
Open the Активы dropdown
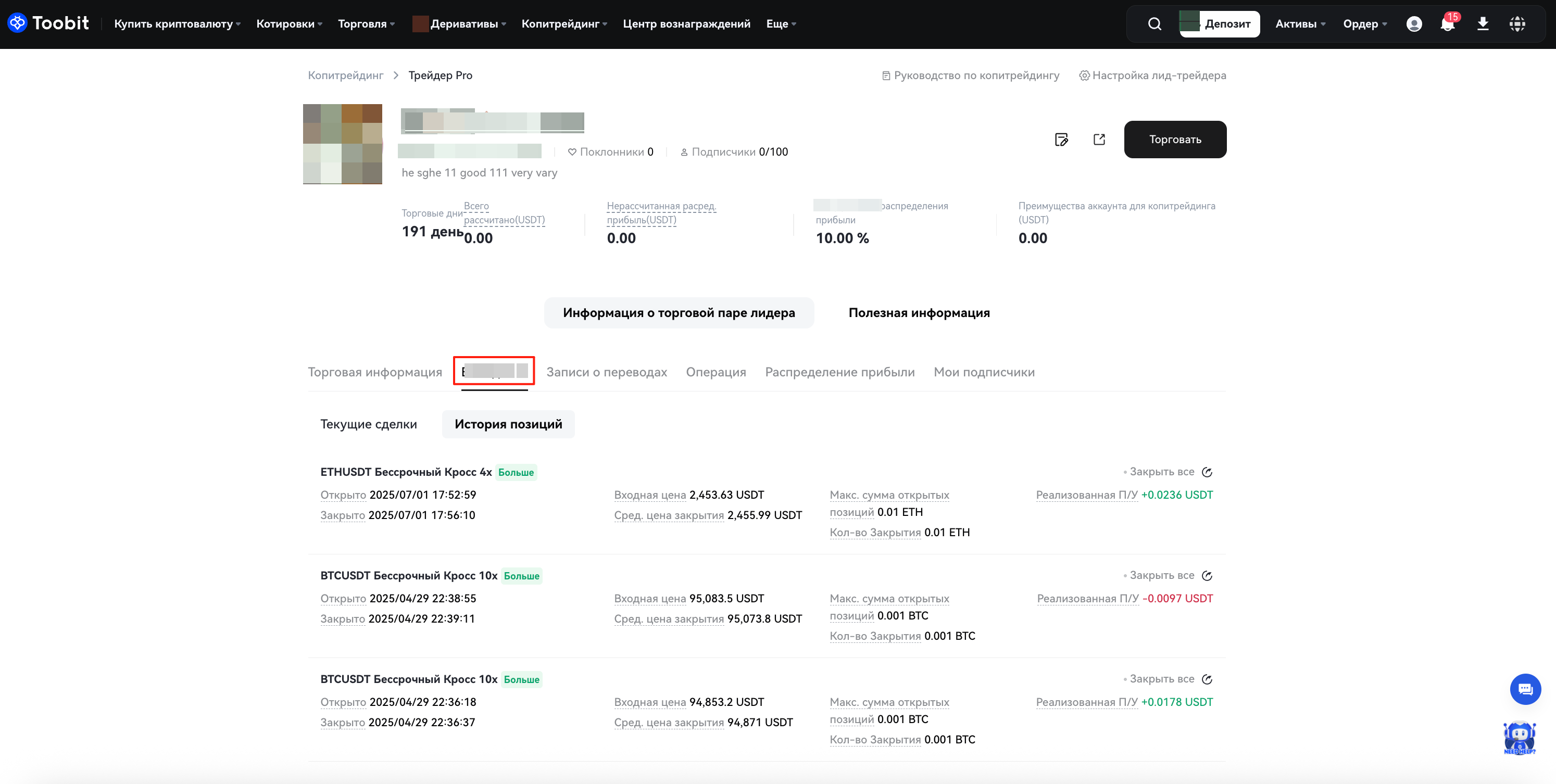click(x=1300, y=23)
